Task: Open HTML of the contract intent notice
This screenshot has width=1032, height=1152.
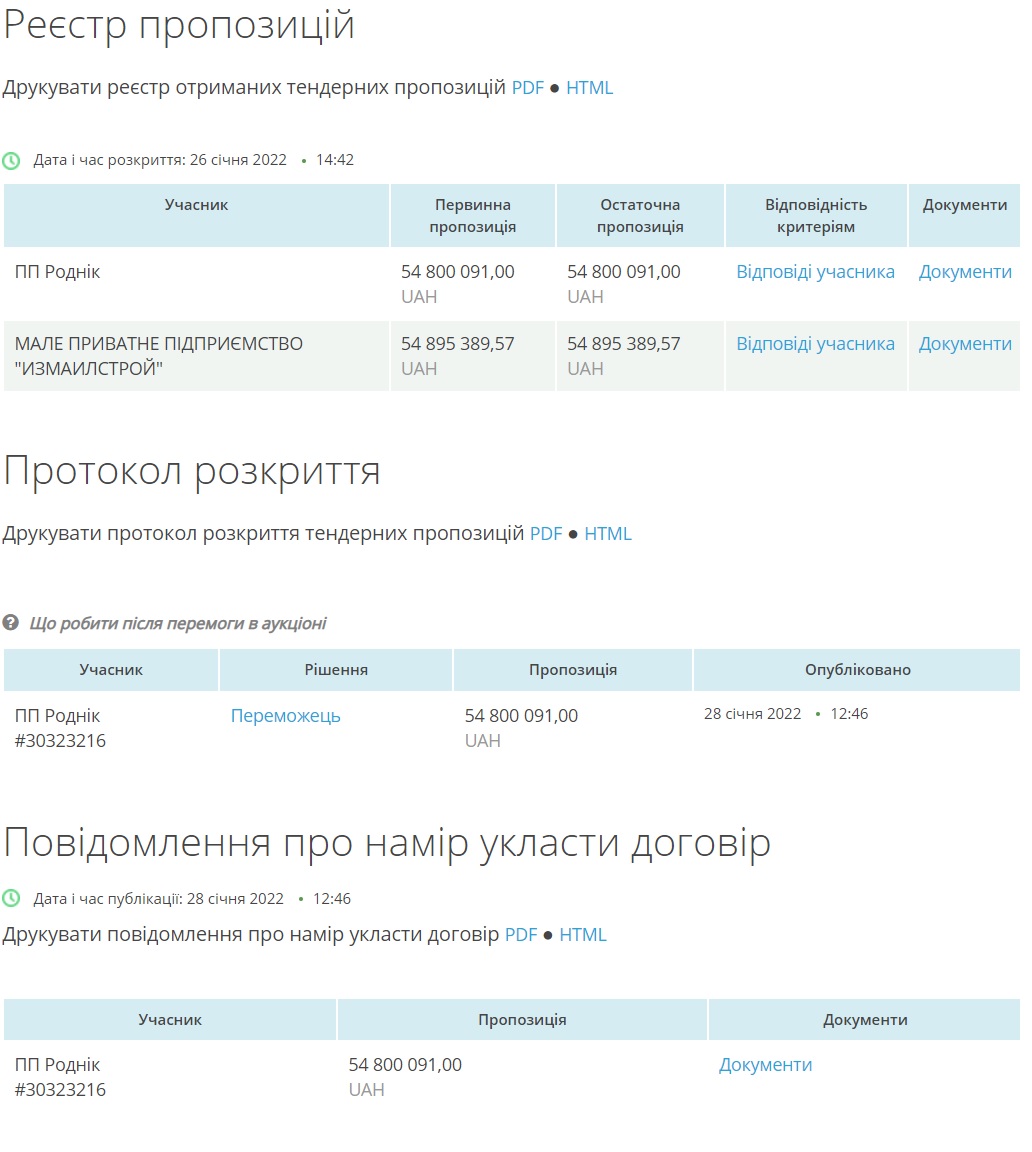Action: coord(583,935)
